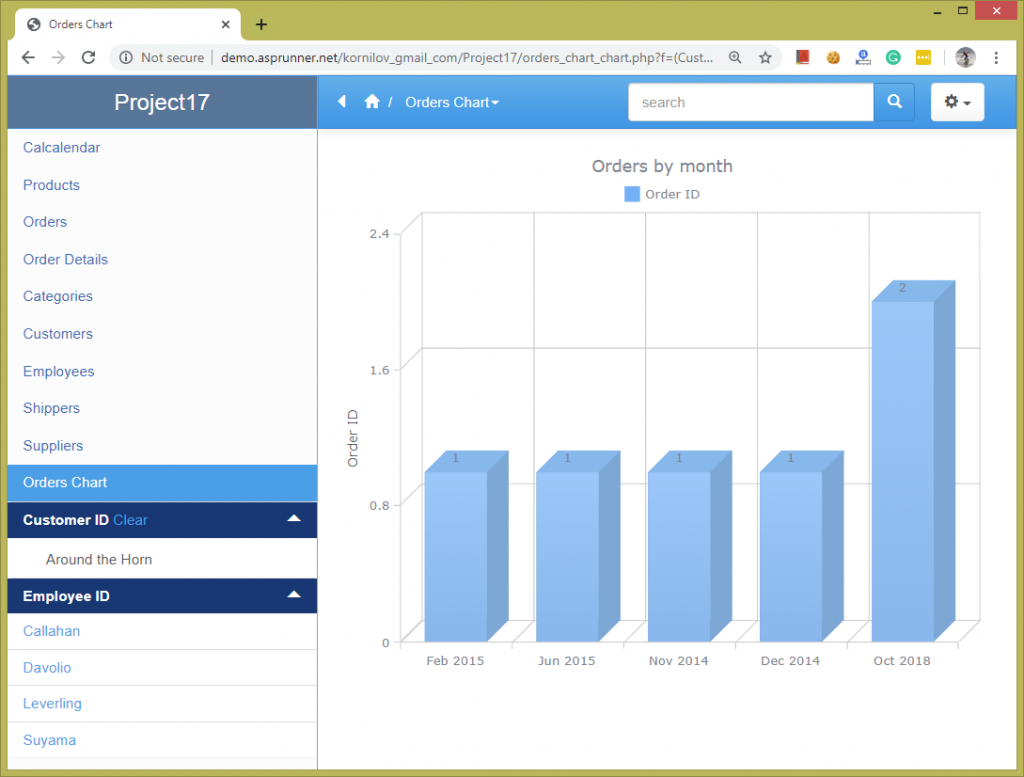Open the settings gear menu
This screenshot has width=1024, height=777.
pyautogui.click(x=956, y=101)
